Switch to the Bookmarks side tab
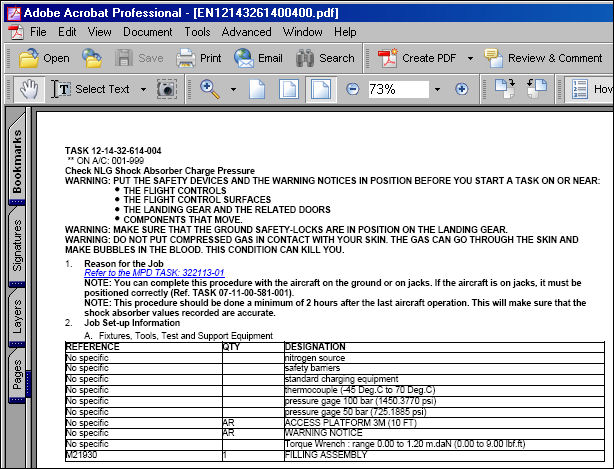614x469 pixels. coord(17,159)
